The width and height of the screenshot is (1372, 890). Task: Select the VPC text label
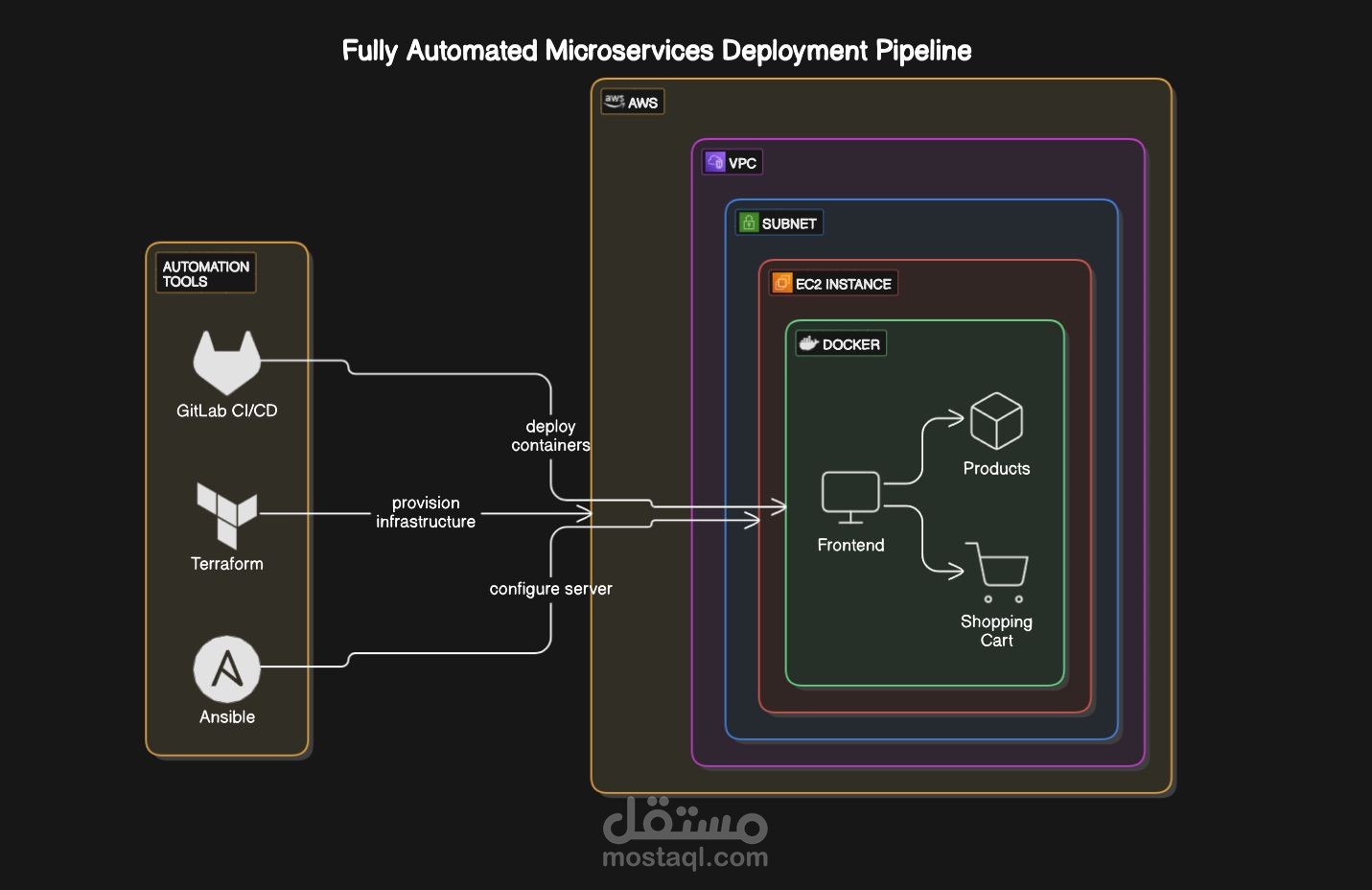(x=743, y=163)
